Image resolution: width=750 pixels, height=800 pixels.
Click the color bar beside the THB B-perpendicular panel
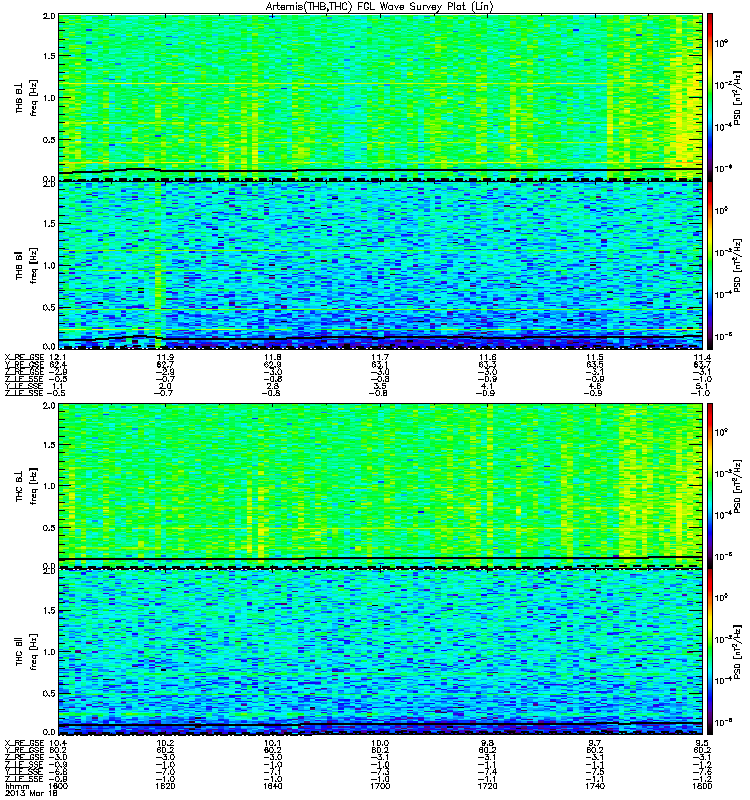point(709,96)
